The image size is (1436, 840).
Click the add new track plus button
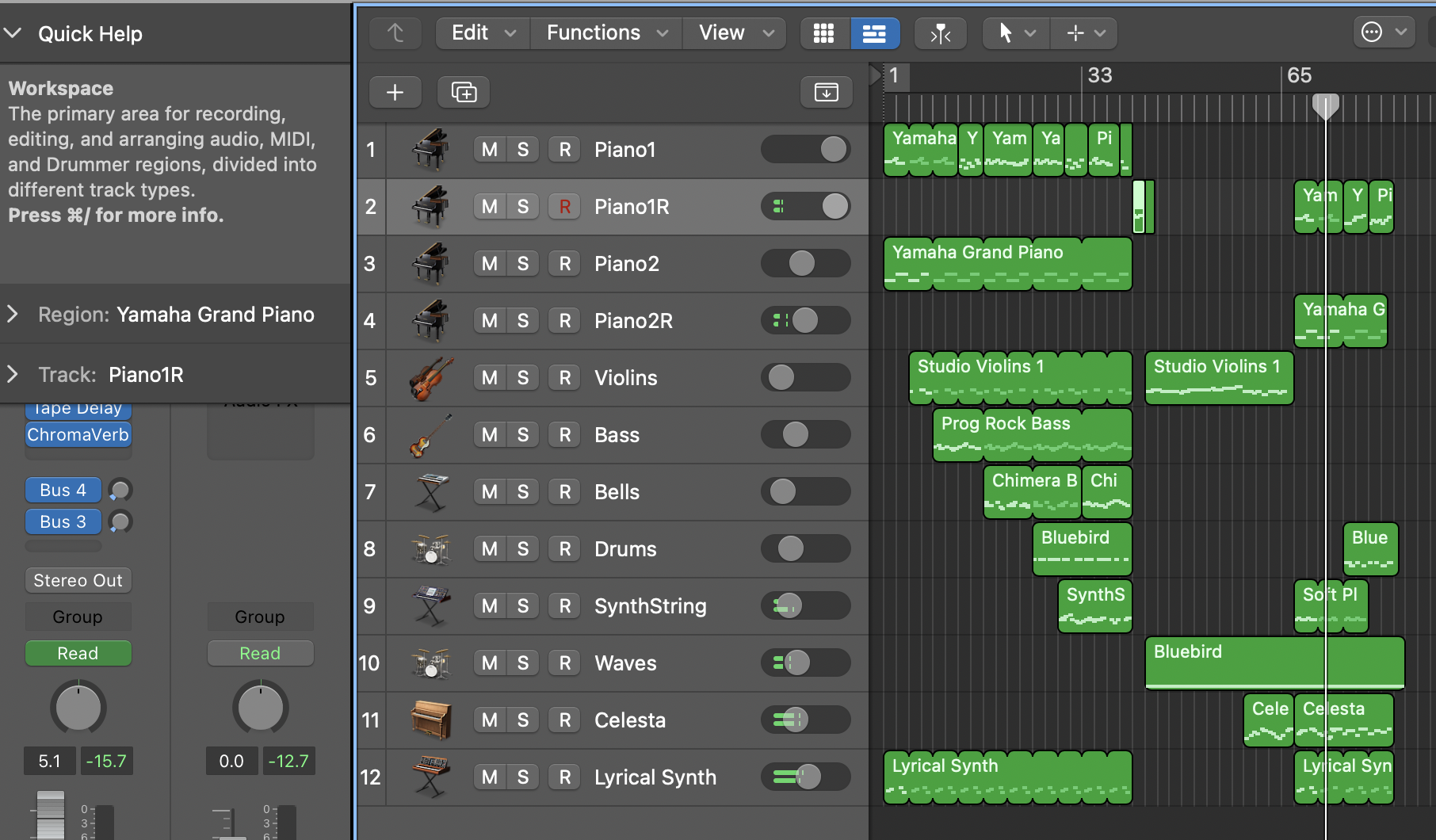(395, 92)
